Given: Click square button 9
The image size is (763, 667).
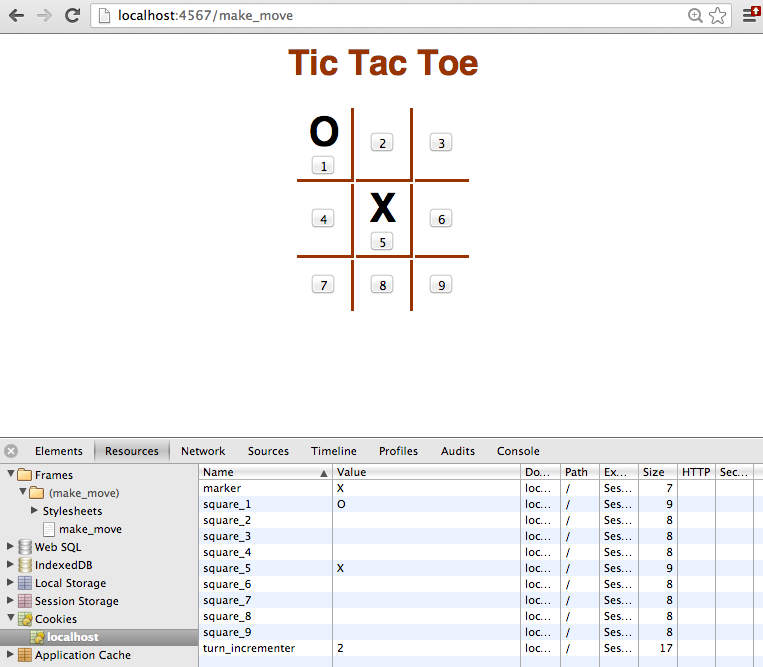Looking at the screenshot, I should click(441, 285).
